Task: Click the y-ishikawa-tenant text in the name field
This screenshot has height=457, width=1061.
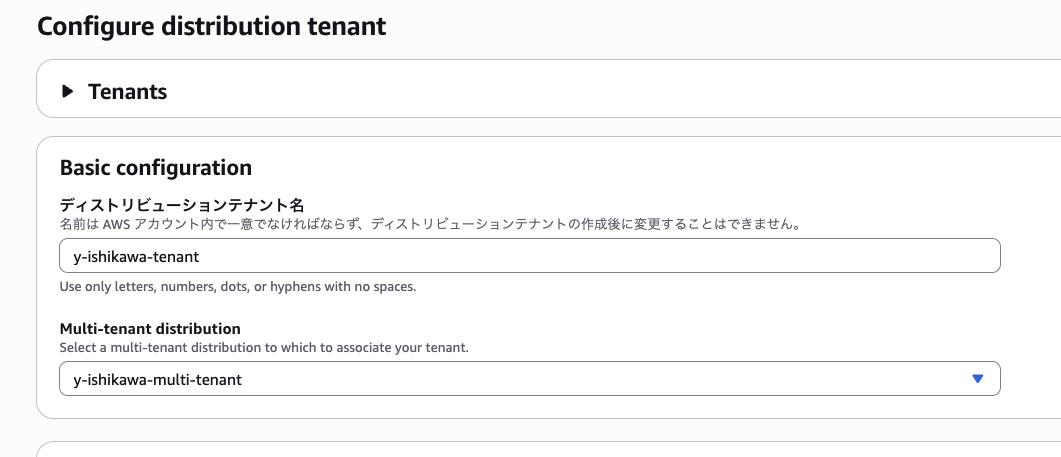Action: tap(137, 257)
